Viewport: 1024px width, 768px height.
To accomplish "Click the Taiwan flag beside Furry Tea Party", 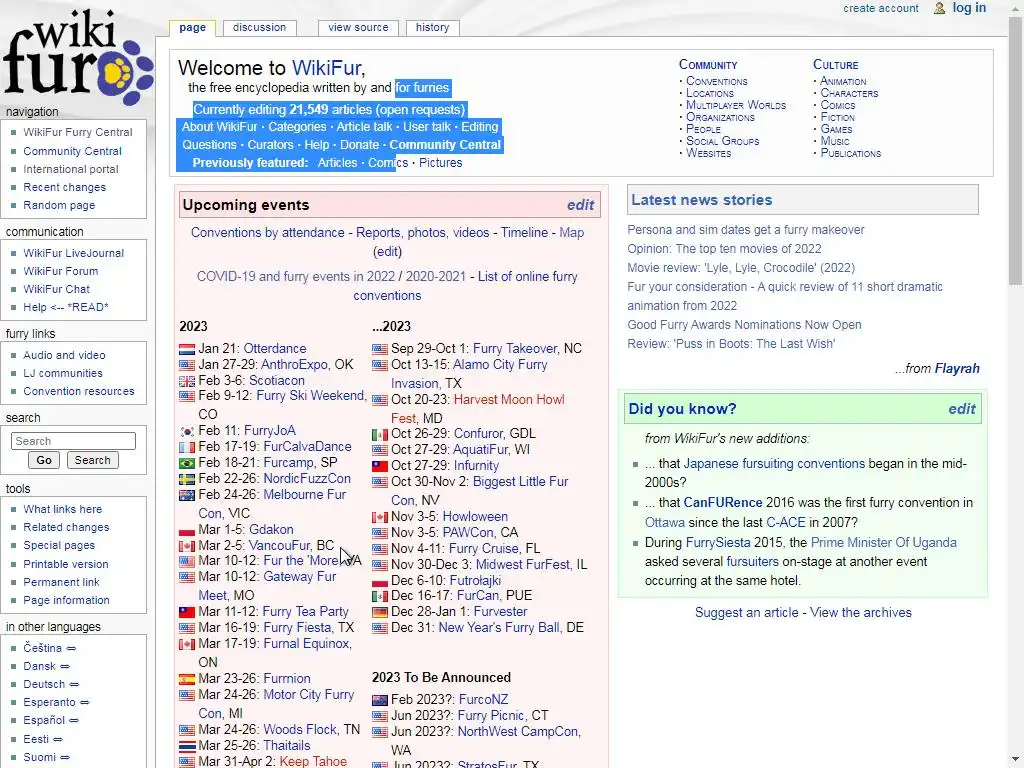I will point(187,613).
